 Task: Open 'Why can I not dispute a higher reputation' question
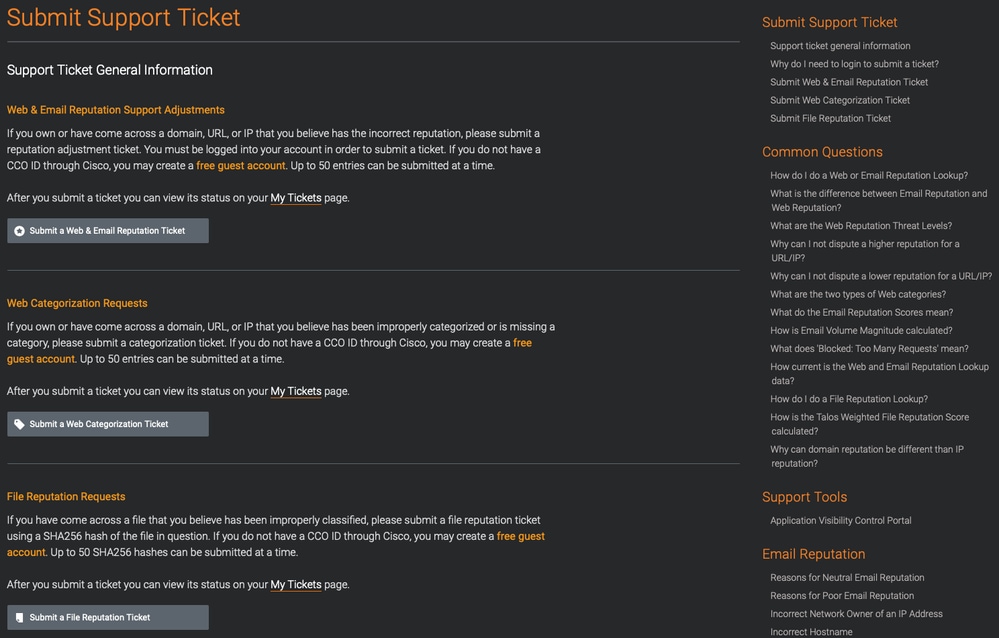coord(865,250)
